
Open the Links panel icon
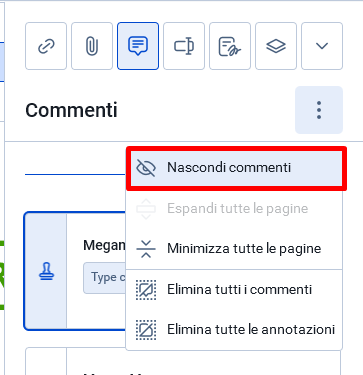(x=46, y=46)
